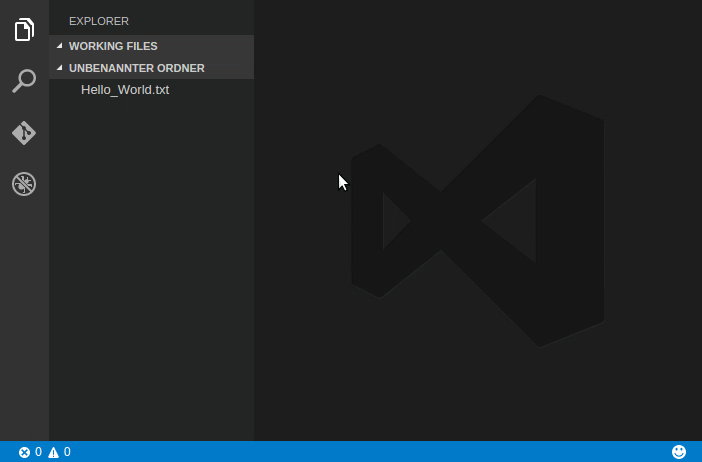This screenshot has width=702, height=462.
Task: Click the UNBENANNTER ORDNER header label
Action: [x=137, y=69]
